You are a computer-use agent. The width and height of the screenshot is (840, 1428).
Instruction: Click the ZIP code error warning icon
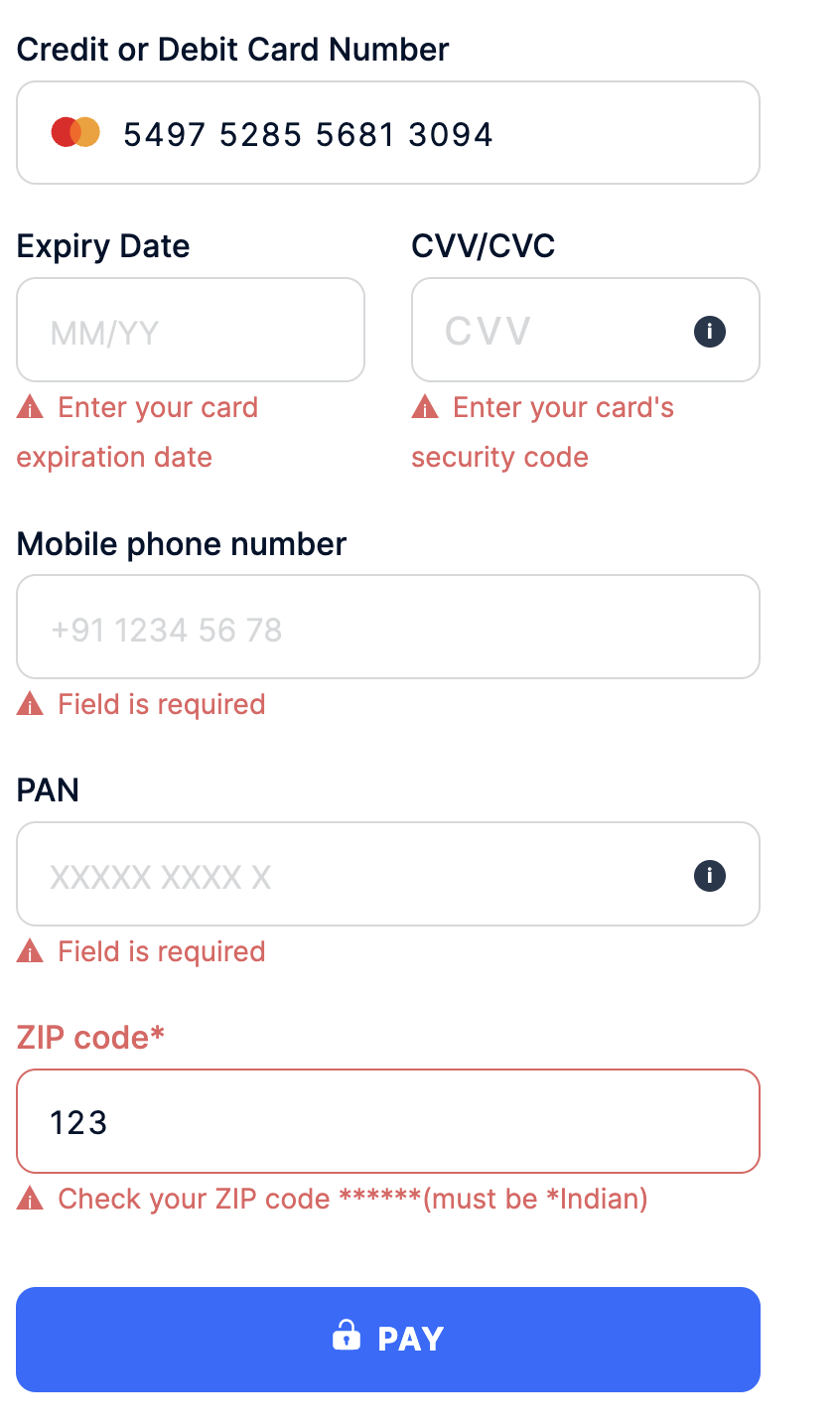tap(29, 1198)
